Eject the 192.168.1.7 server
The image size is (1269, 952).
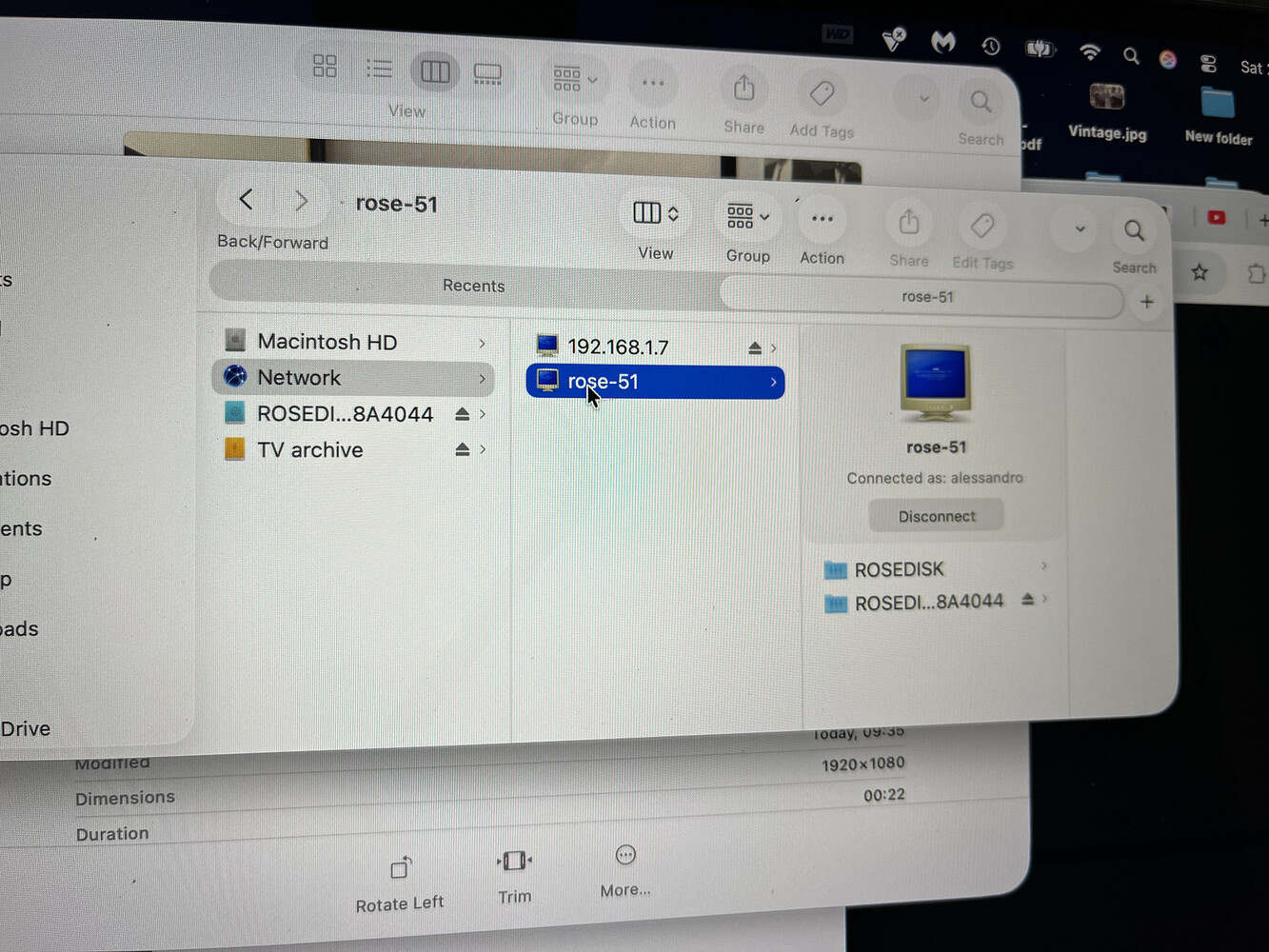754,348
